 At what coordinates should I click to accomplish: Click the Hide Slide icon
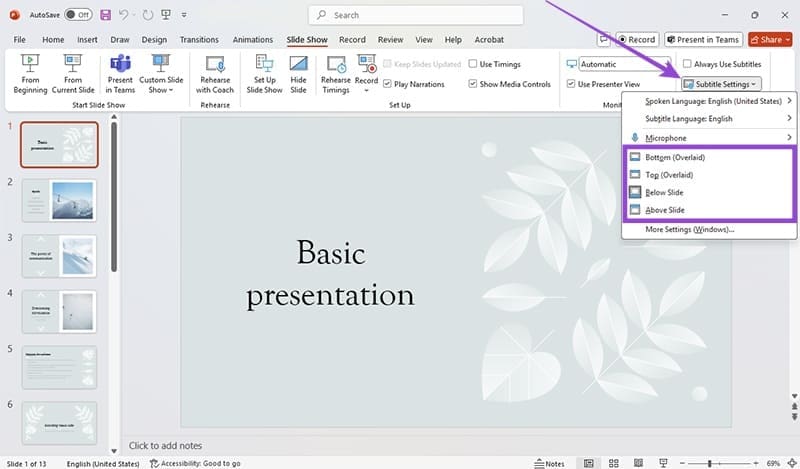click(x=298, y=74)
